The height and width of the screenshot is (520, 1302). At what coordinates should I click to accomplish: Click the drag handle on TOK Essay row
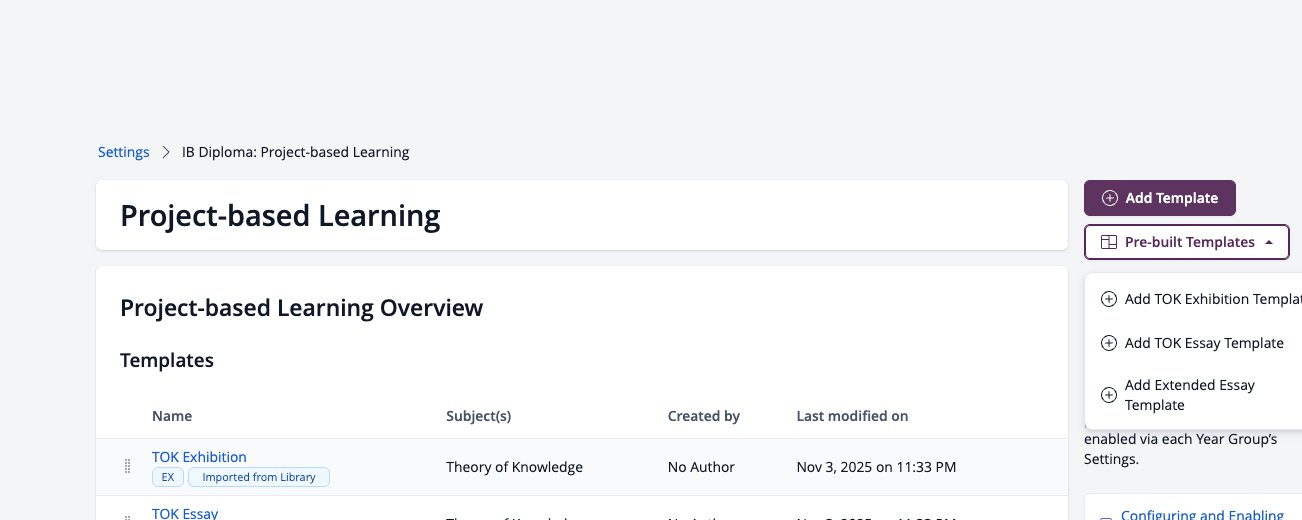coord(127,517)
